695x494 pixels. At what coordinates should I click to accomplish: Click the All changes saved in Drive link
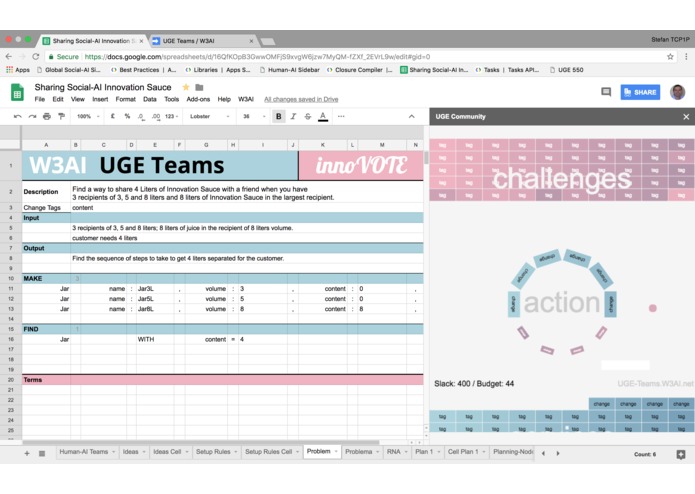pyautogui.click(x=301, y=99)
